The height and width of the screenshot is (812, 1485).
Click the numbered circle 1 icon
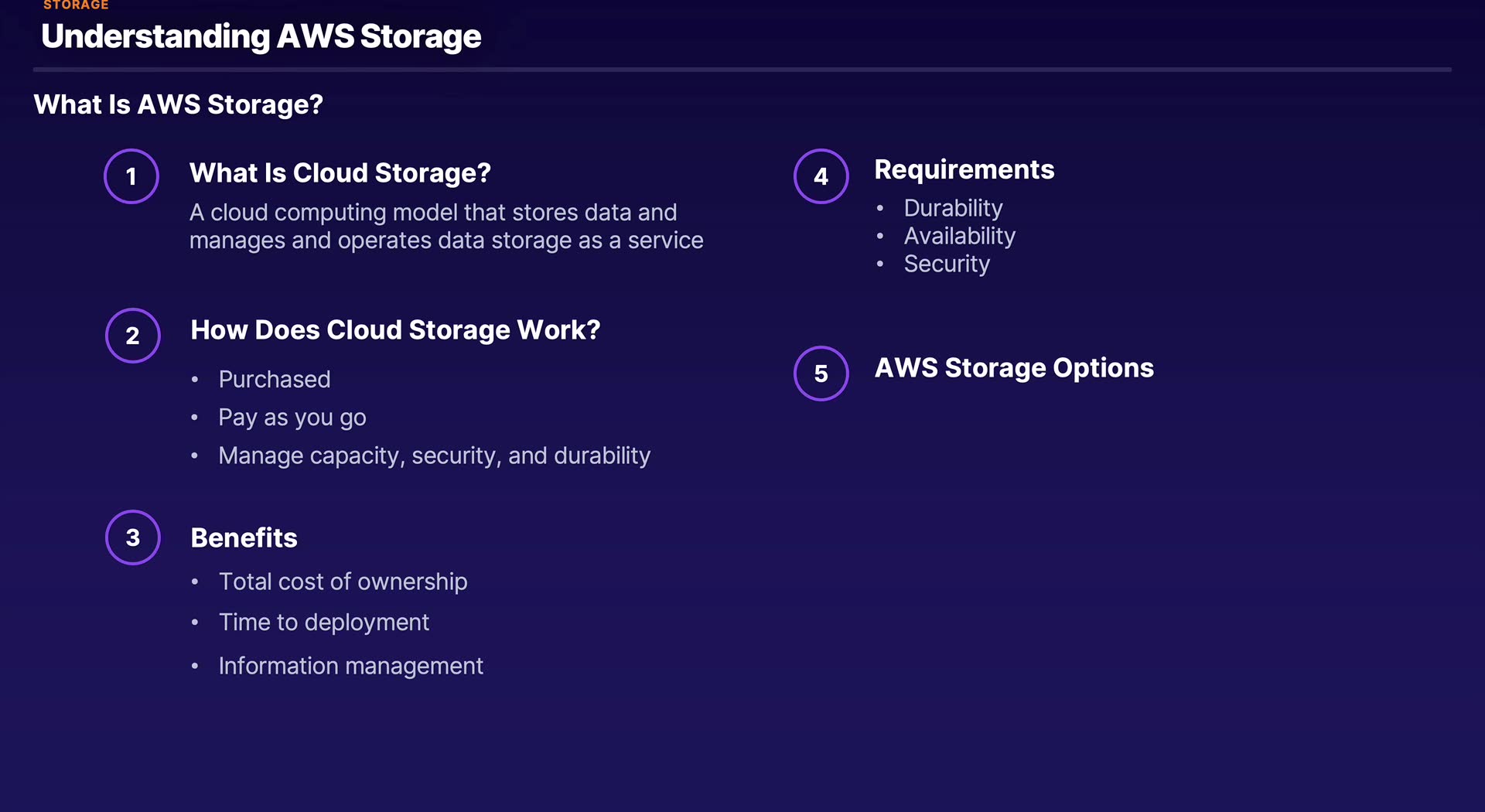[x=131, y=176]
